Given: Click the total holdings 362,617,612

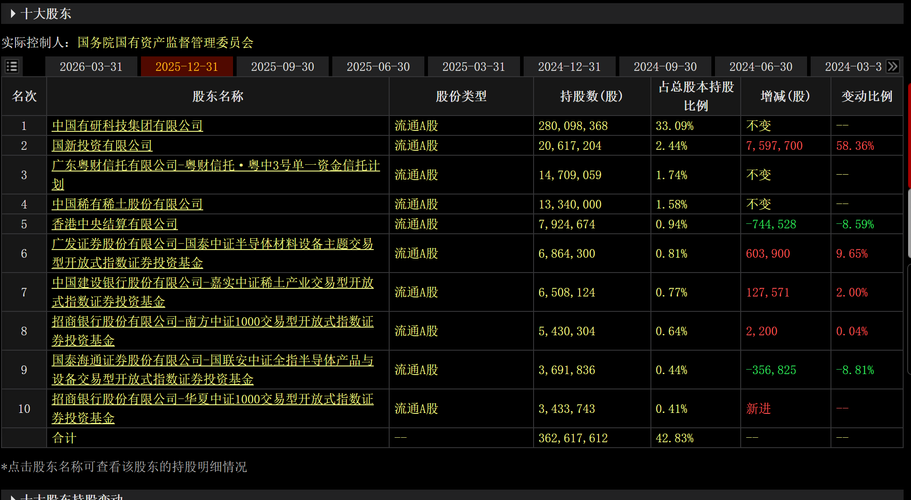Looking at the screenshot, I should pos(573,438).
